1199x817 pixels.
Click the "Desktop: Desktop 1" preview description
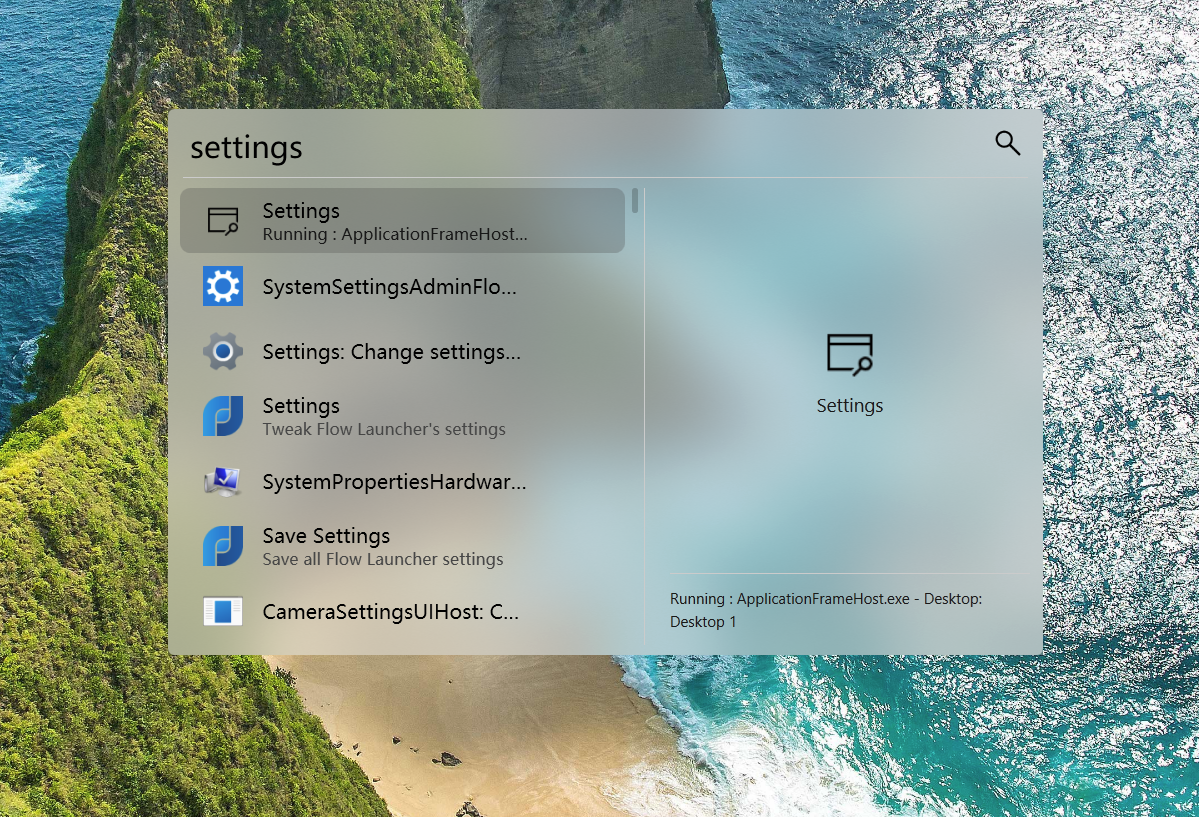click(826, 610)
